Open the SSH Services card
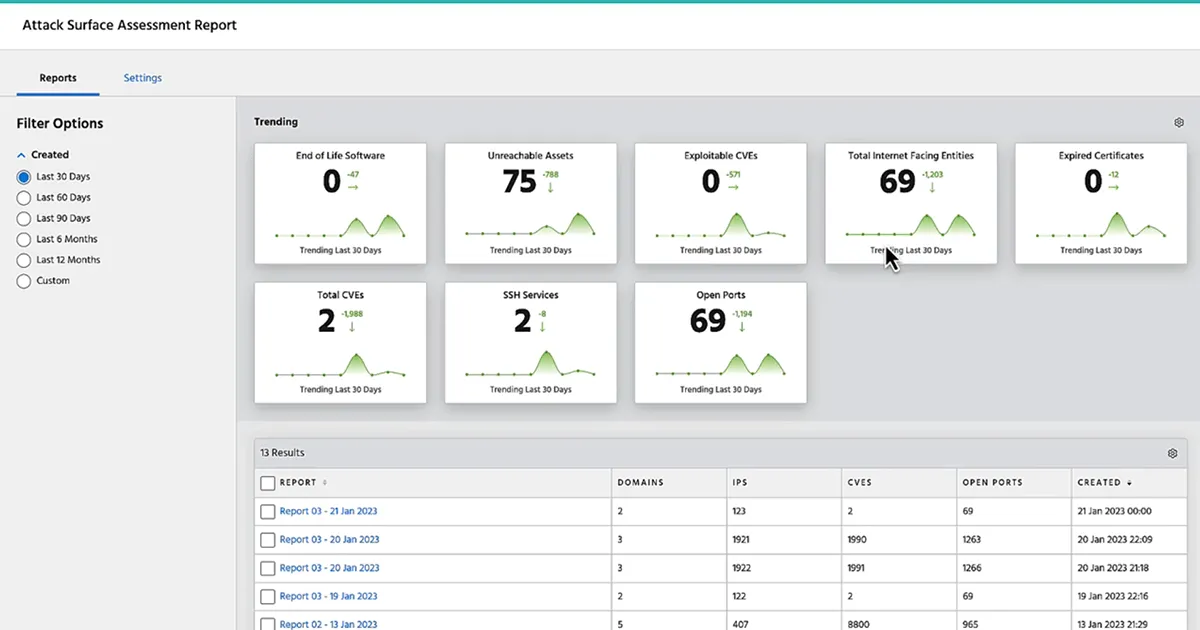 pos(530,343)
